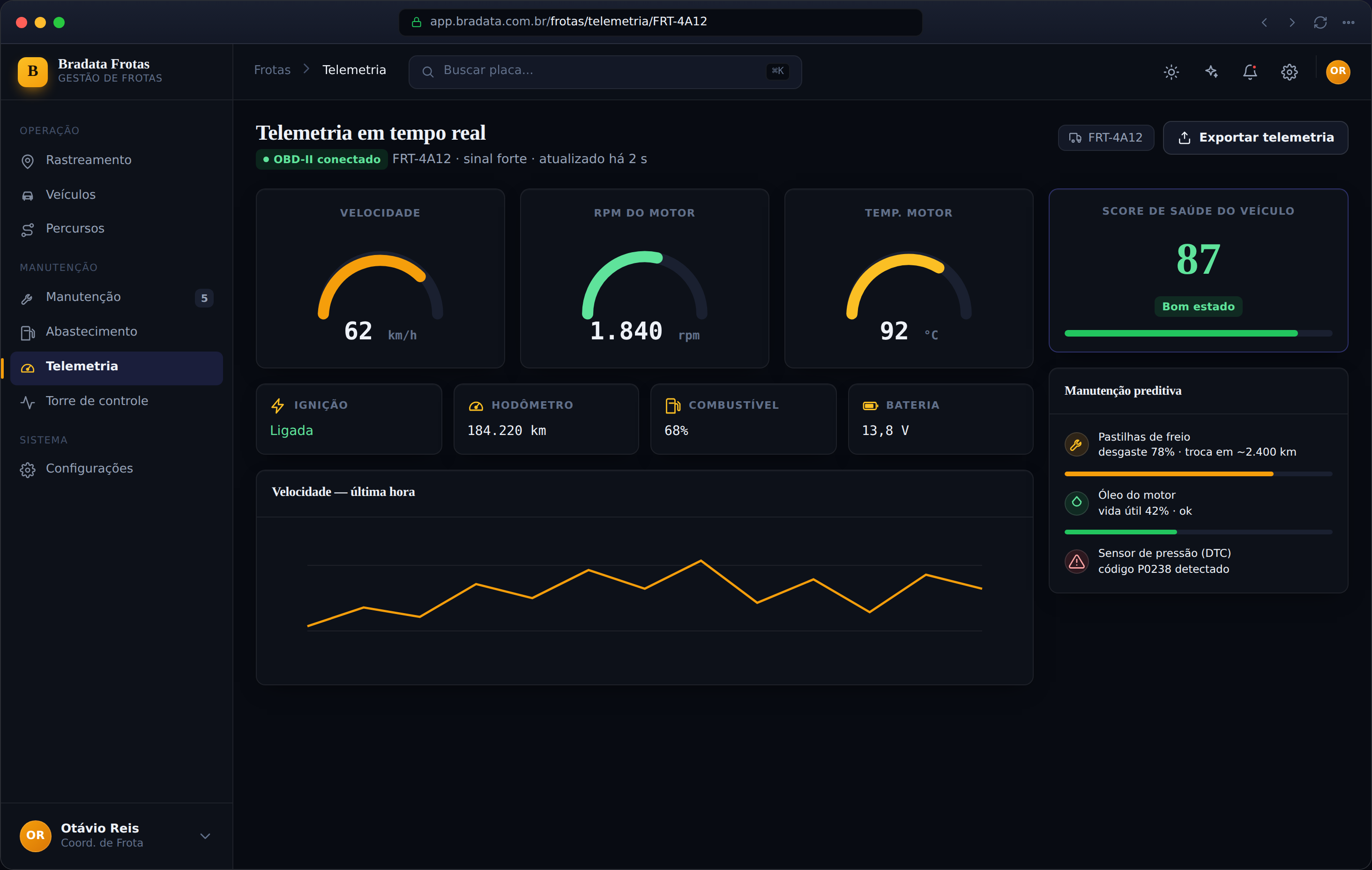The width and height of the screenshot is (1372, 870).
Task: Click the Bradata Frotas logo icon
Action: [x=32, y=72]
